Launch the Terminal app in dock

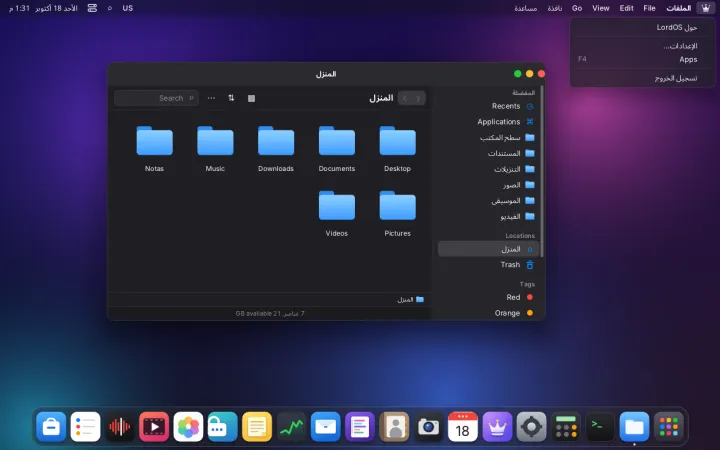[x=600, y=427]
